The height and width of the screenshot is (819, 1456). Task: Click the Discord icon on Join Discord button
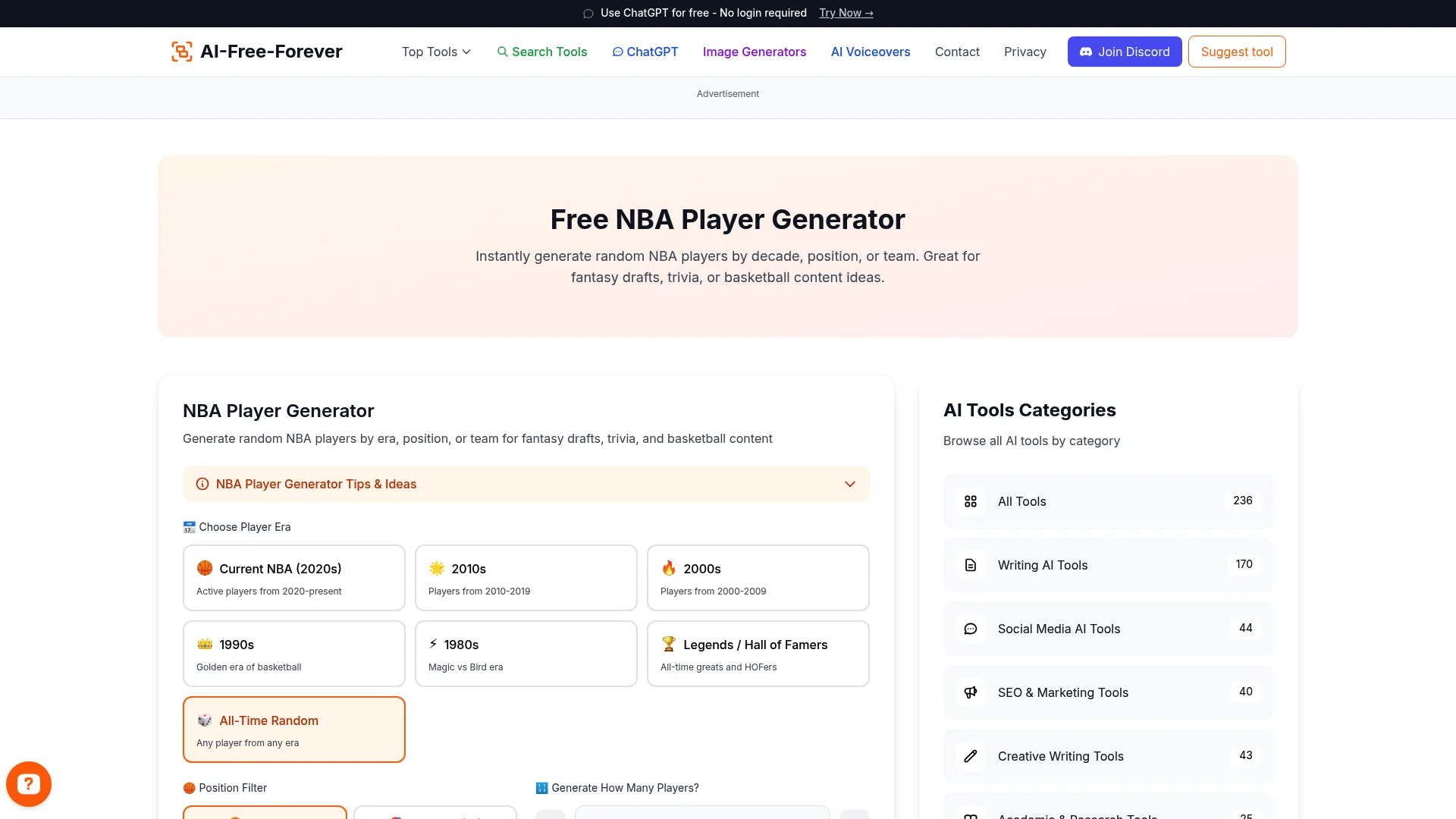(1086, 52)
